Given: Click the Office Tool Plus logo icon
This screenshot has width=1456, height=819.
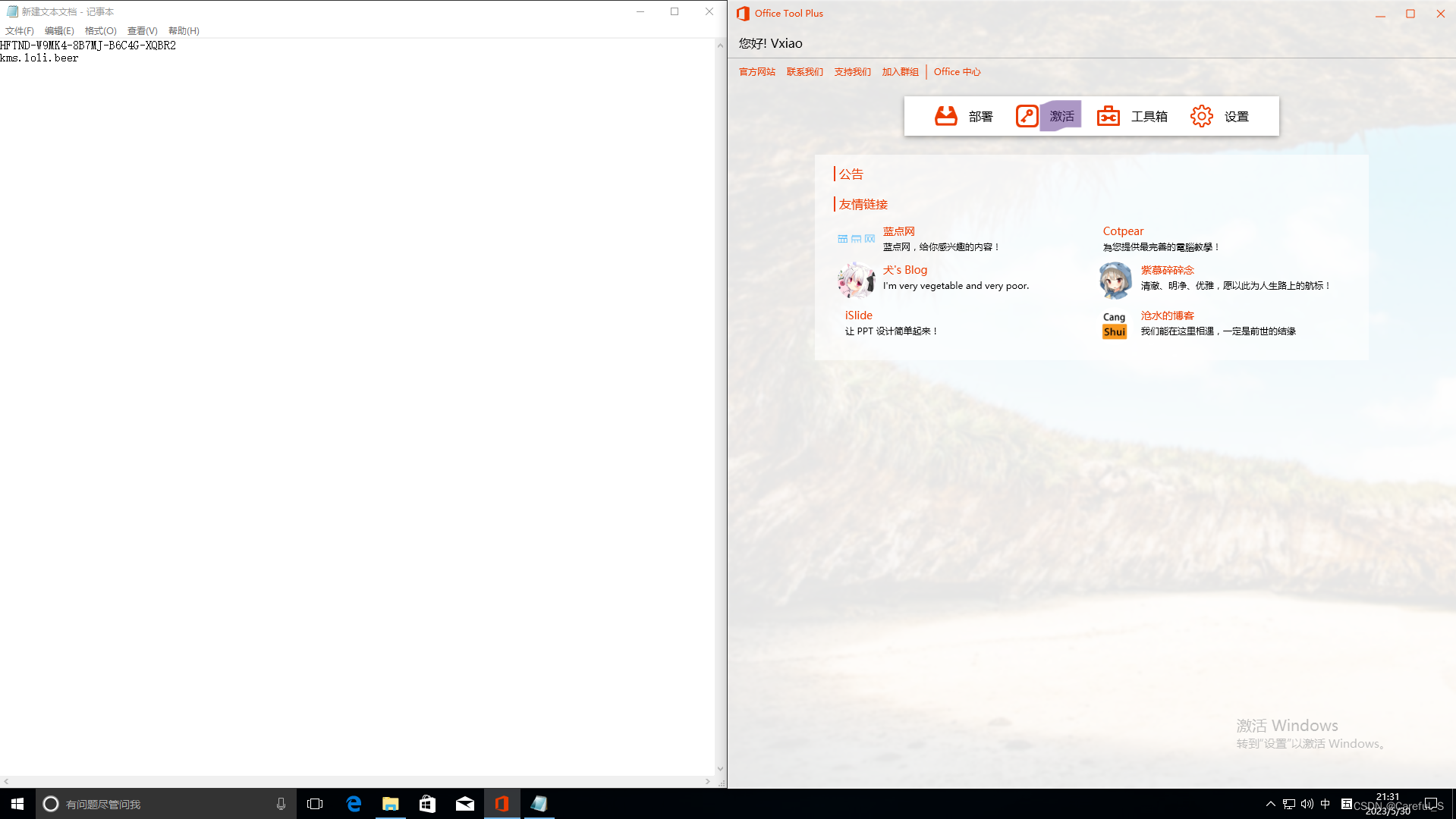Looking at the screenshot, I should click(x=743, y=13).
